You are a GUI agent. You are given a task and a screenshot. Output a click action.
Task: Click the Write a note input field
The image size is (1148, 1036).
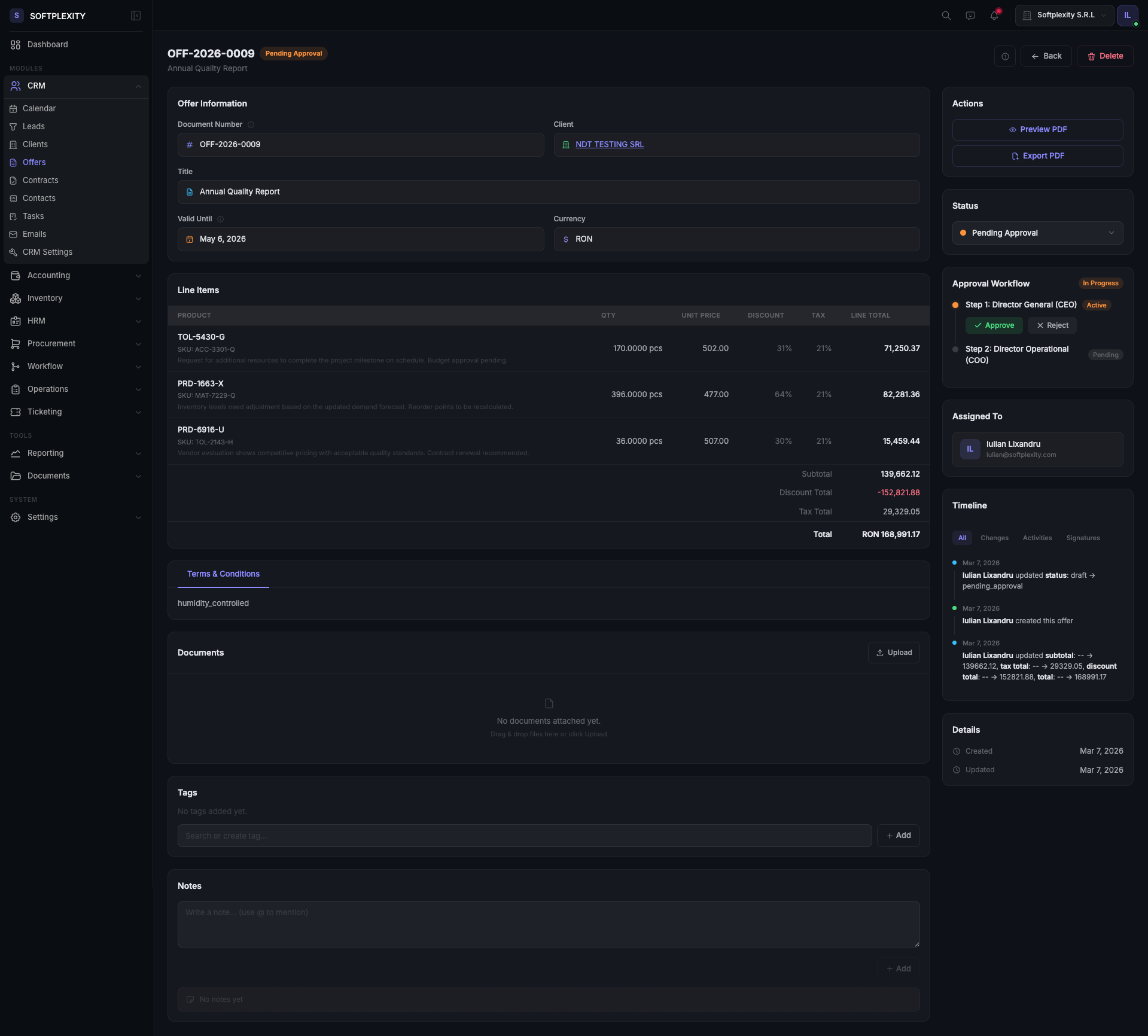click(548, 924)
